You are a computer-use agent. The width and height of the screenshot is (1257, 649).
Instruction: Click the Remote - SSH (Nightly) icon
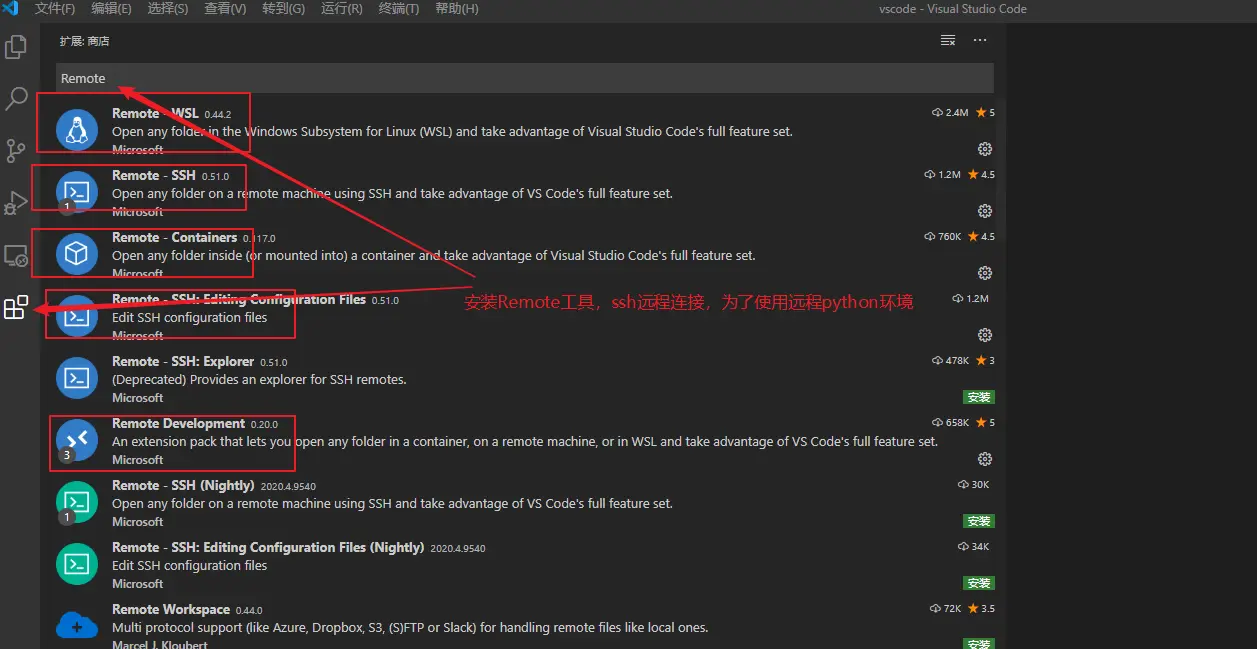77,503
